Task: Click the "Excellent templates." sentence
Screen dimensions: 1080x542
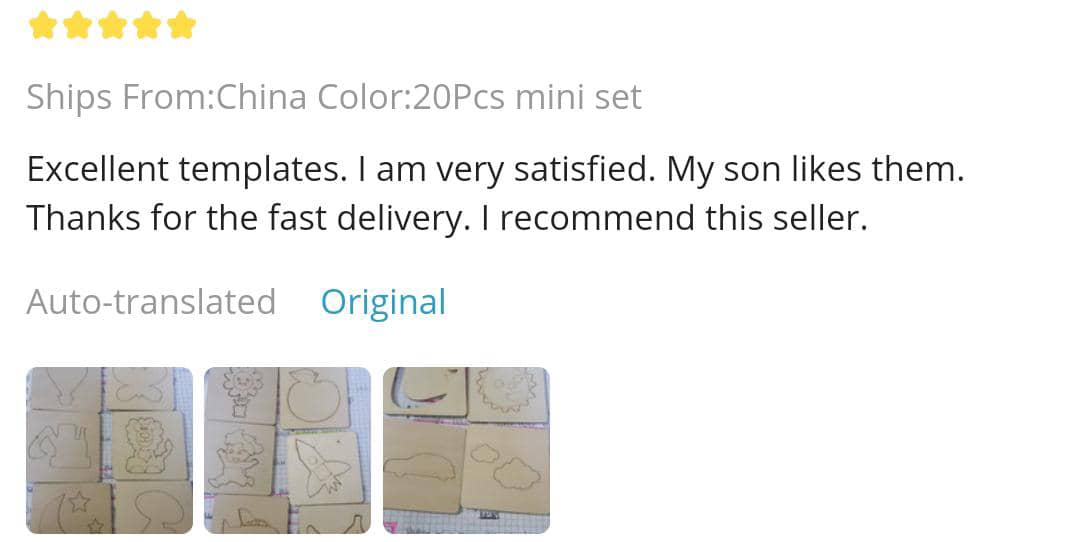Action: [182, 170]
